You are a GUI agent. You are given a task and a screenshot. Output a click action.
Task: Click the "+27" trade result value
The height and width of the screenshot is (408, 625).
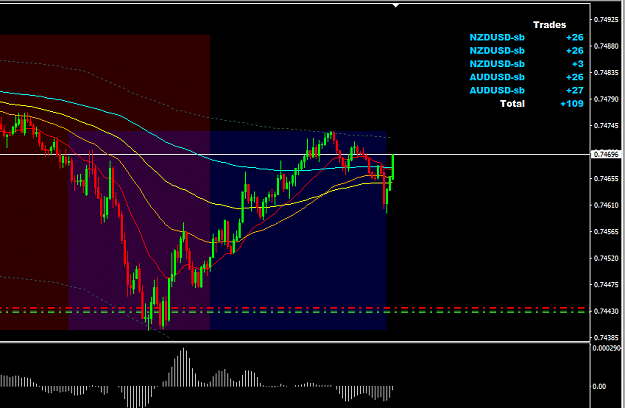coord(575,90)
